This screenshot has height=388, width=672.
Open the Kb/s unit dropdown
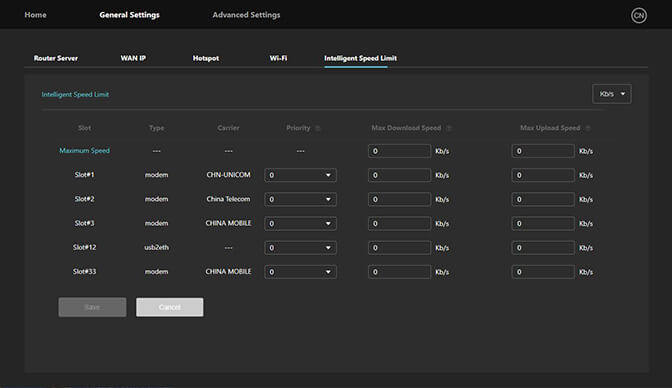[612, 94]
